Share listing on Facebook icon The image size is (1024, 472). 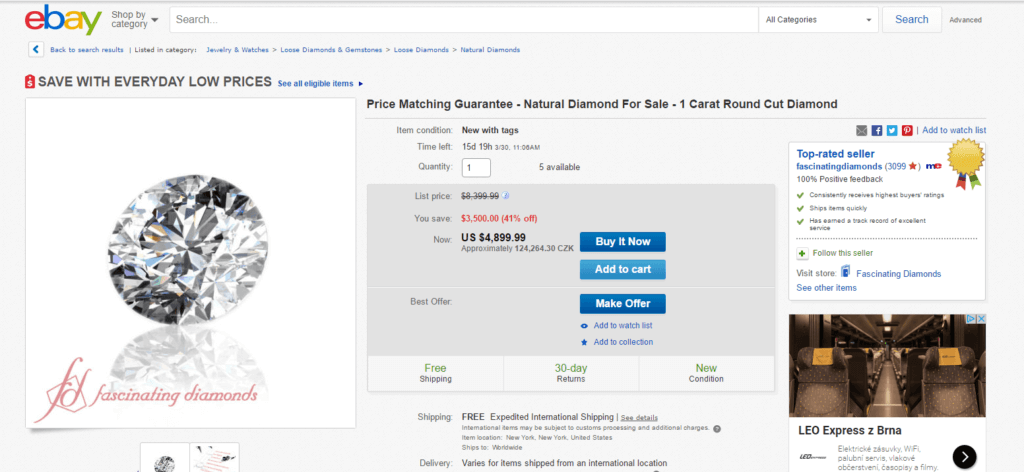point(877,131)
